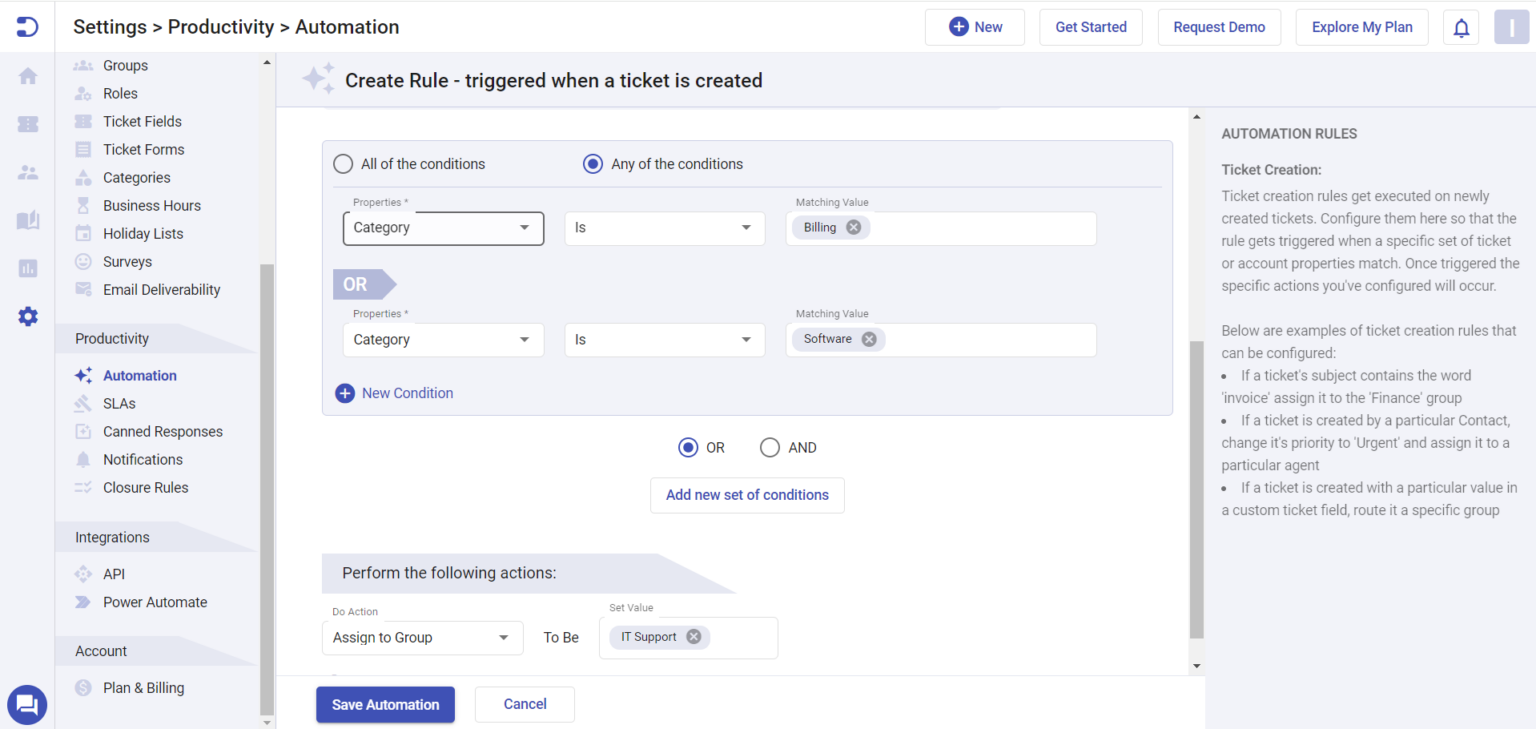This screenshot has height=729, width=1536.
Task: Remove the Software matching value tag
Action: 868,339
